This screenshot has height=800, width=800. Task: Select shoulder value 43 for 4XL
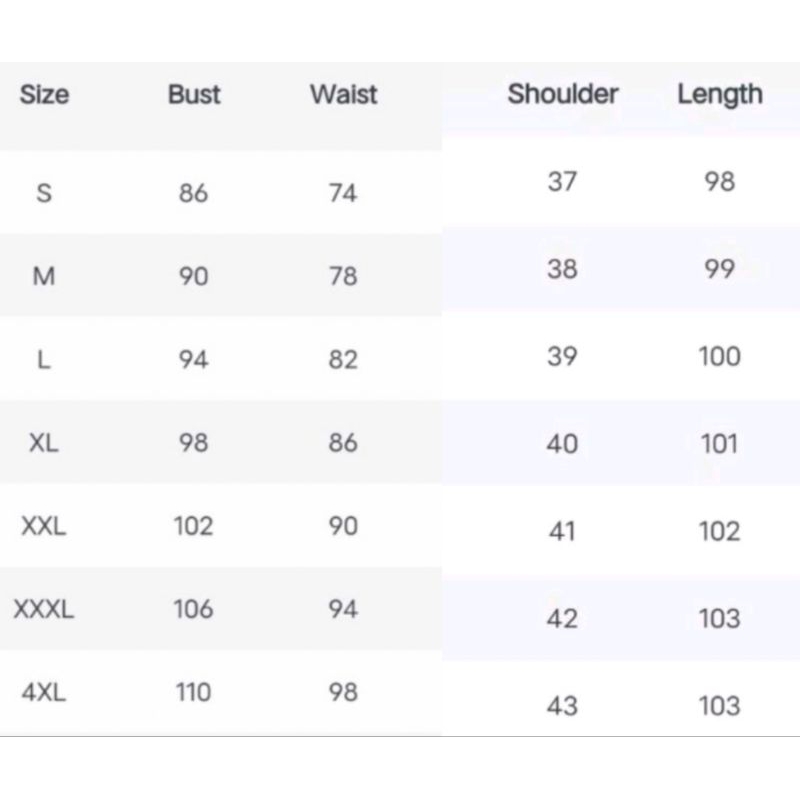(562, 706)
